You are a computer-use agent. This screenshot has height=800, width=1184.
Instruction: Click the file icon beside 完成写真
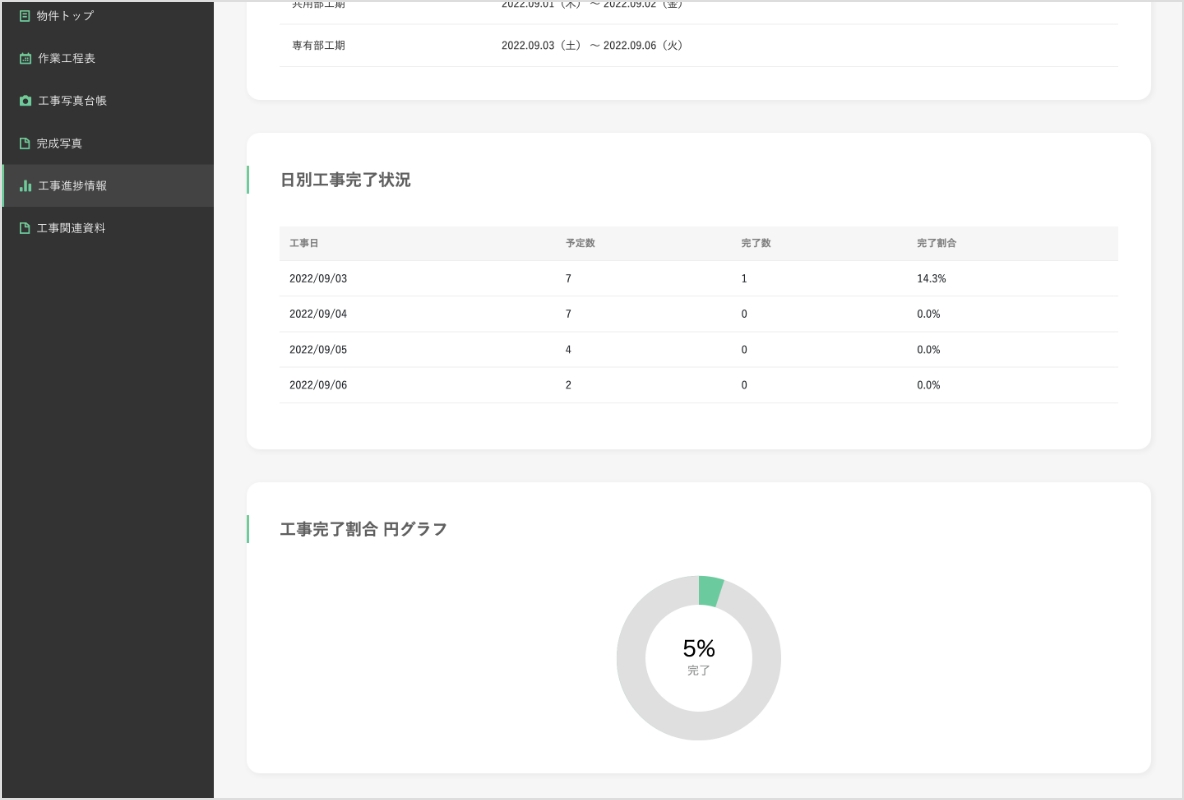25,144
